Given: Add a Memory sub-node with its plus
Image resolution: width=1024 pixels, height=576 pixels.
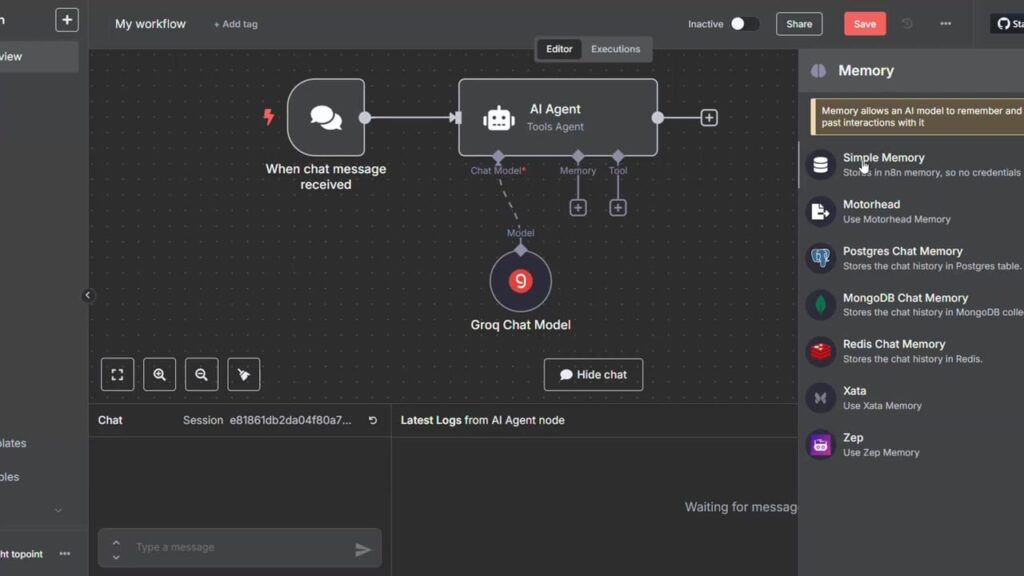Looking at the screenshot, I should (x=577, y=208).
